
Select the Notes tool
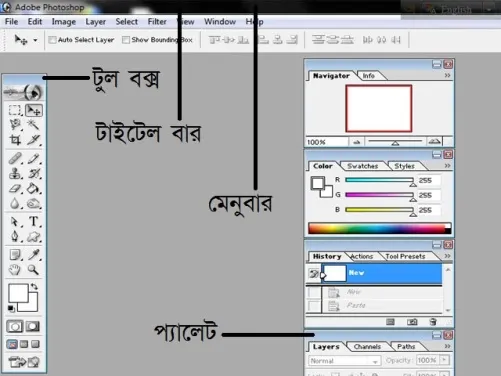[15, 255]
